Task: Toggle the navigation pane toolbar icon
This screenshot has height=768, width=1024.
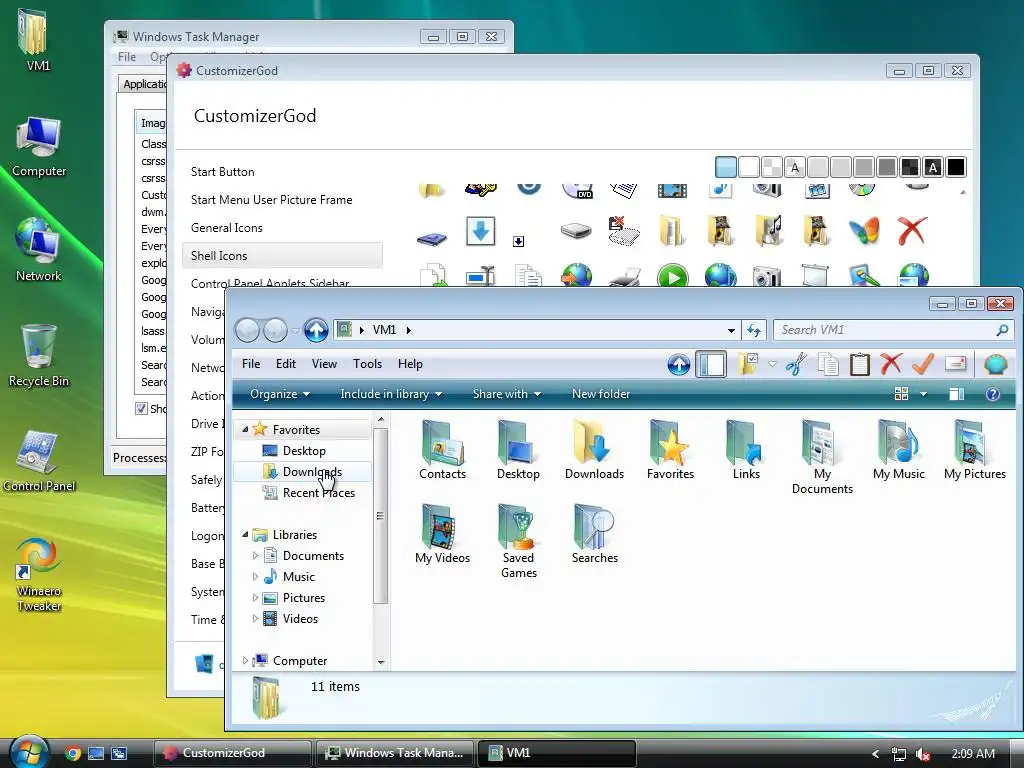Action: tap(711, 364)
